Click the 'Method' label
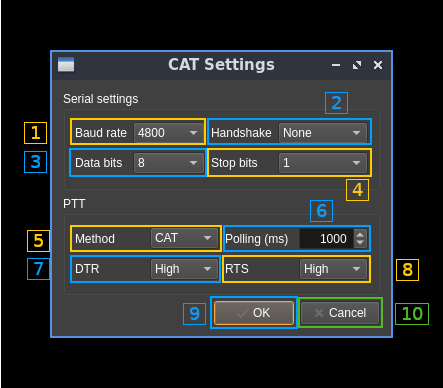The height and width of the screenshot is (388, 443). point(95,239)
